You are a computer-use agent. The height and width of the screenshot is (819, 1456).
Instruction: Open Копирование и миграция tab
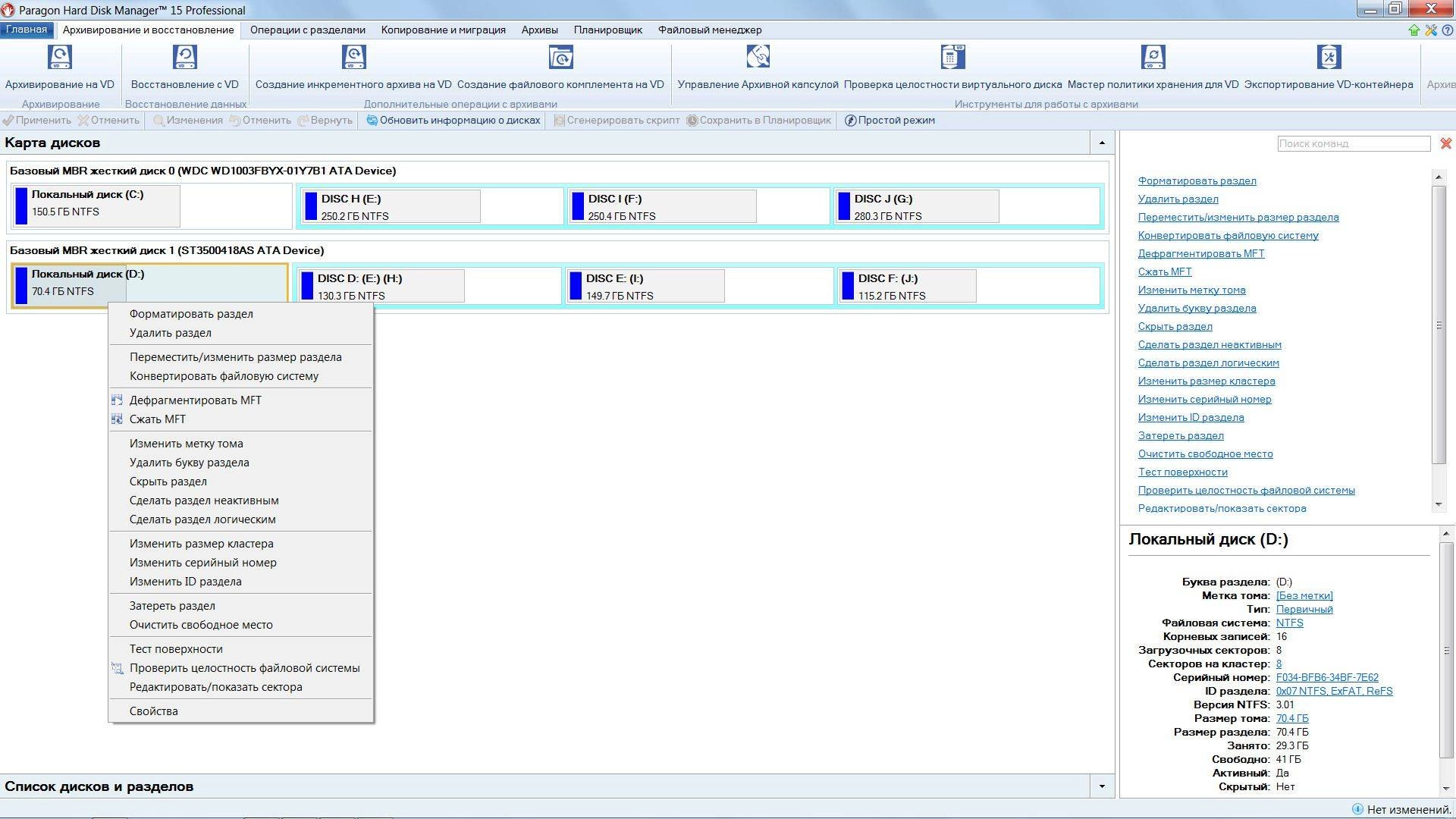444,30
